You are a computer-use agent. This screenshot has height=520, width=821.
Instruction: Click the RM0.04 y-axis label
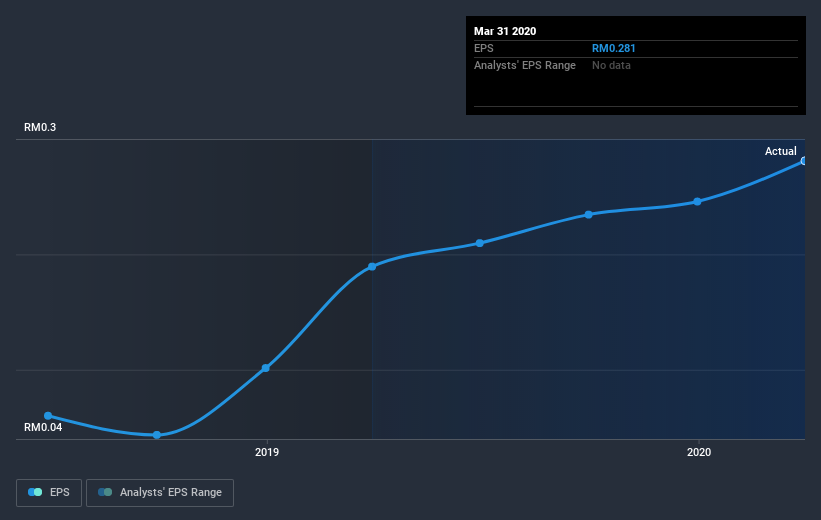pyautogui.click(x=43, y=427)
